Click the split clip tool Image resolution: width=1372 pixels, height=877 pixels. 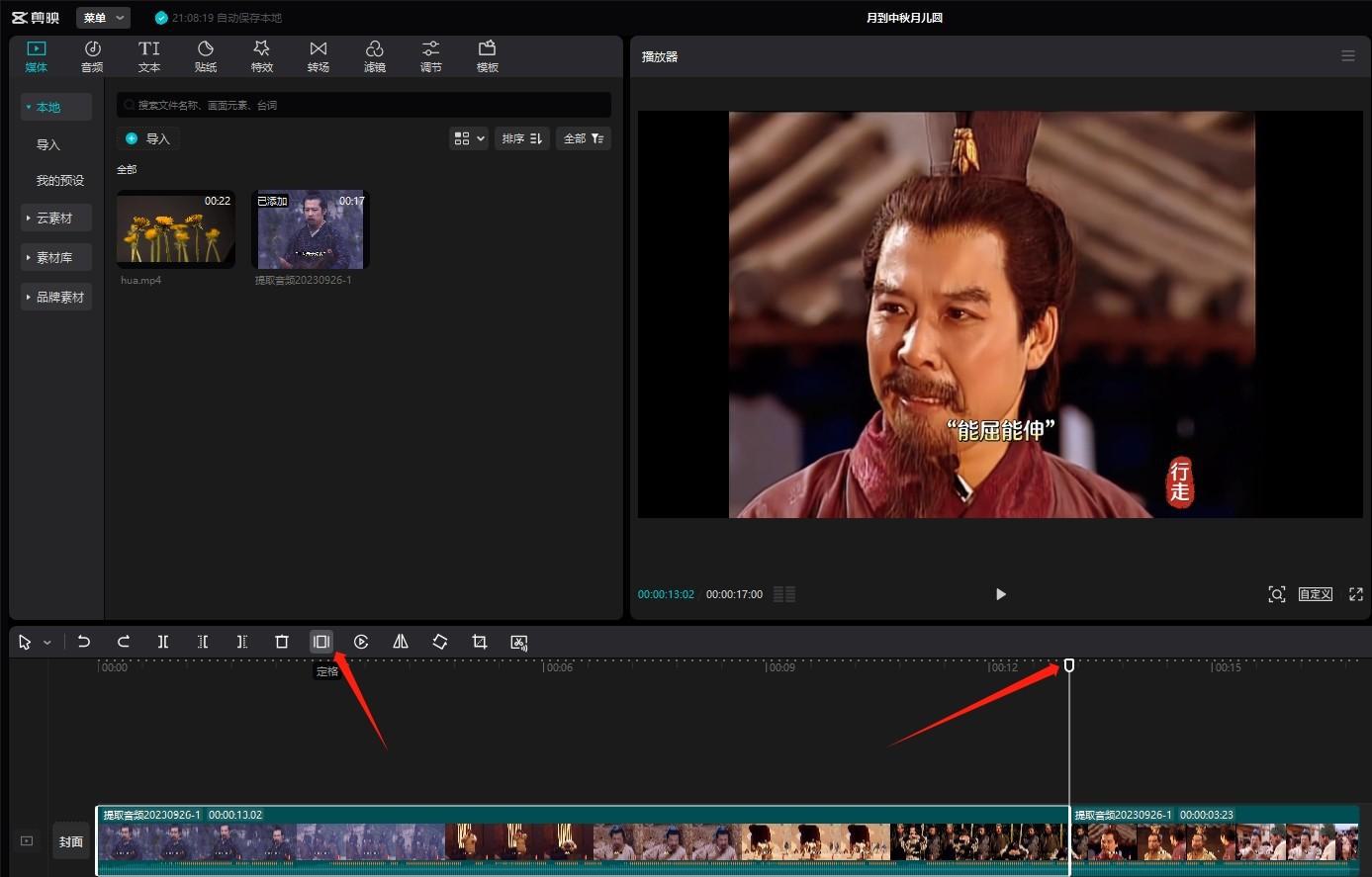pyautogui.click(x=163, y=642)
